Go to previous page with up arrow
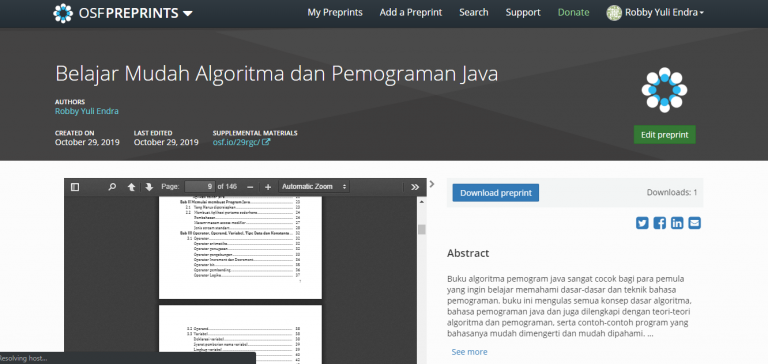Screen dimensions: 768x364 tap(131, 187)
